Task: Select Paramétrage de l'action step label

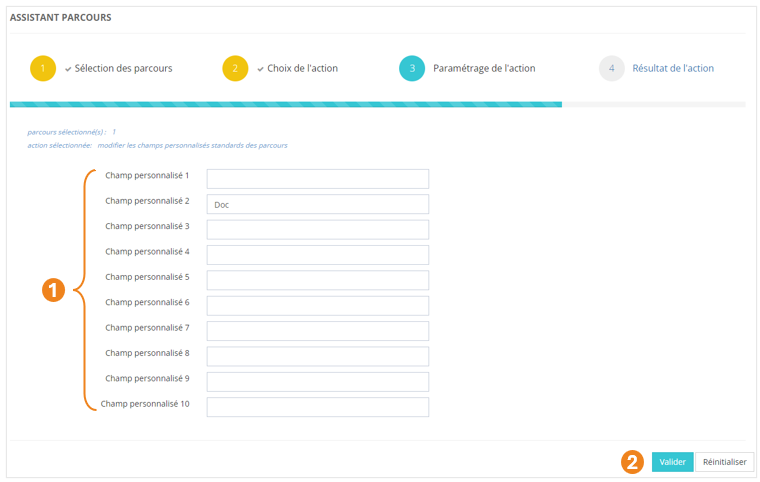Action: (x=484, y=69)
